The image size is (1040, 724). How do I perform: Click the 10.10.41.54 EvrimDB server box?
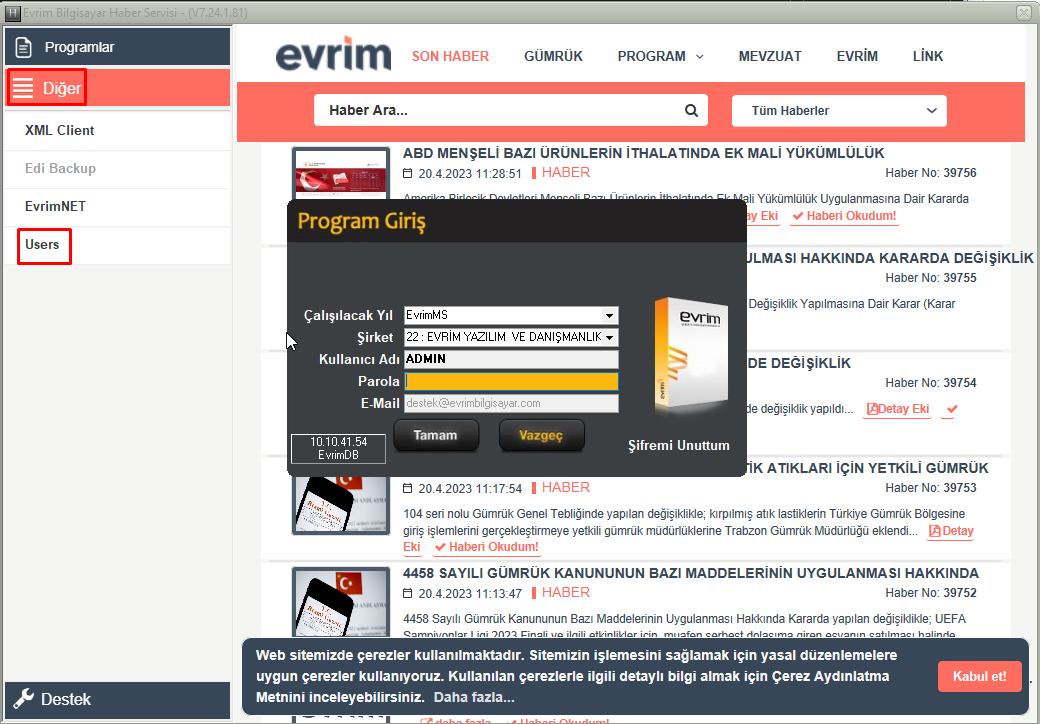338,448
